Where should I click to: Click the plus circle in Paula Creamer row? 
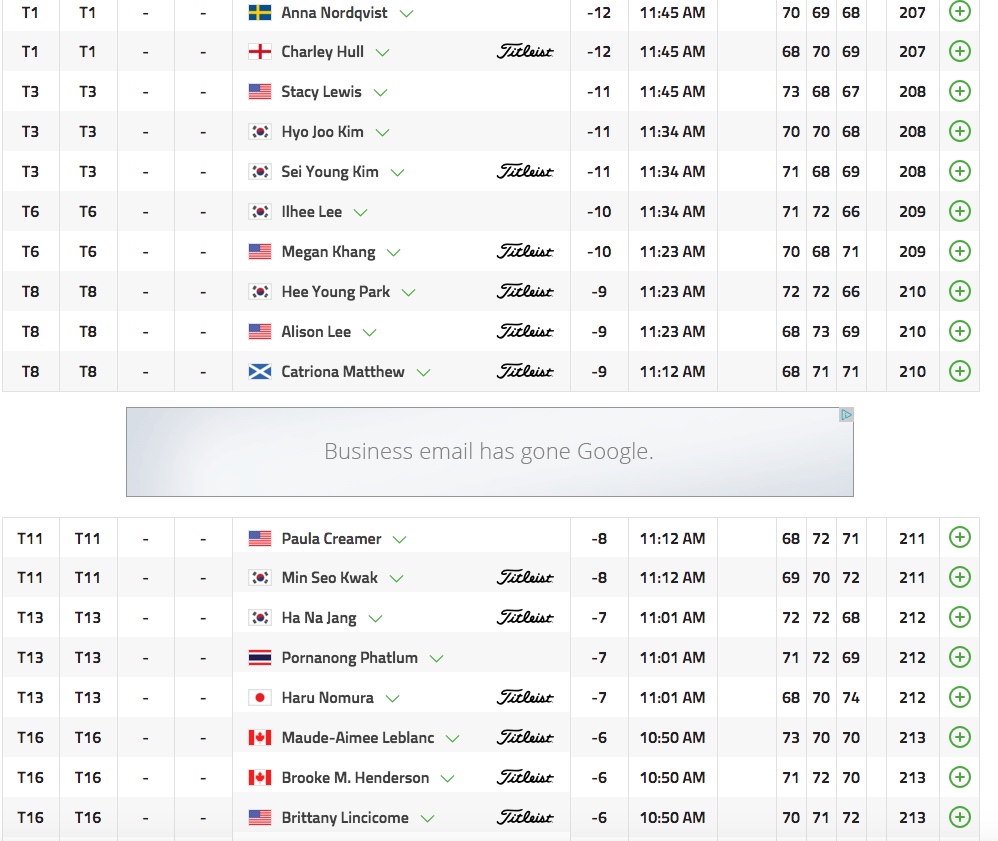(x=959, y=538)
